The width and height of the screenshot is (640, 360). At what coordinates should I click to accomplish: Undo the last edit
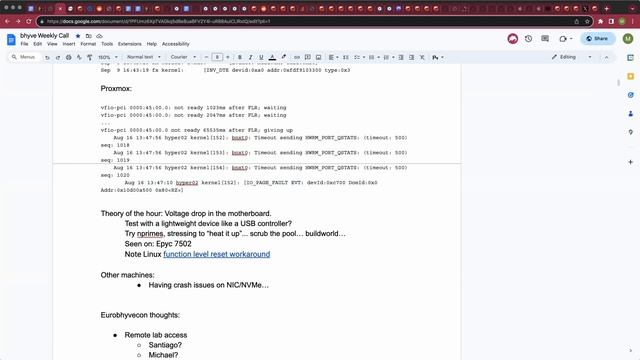47,58
